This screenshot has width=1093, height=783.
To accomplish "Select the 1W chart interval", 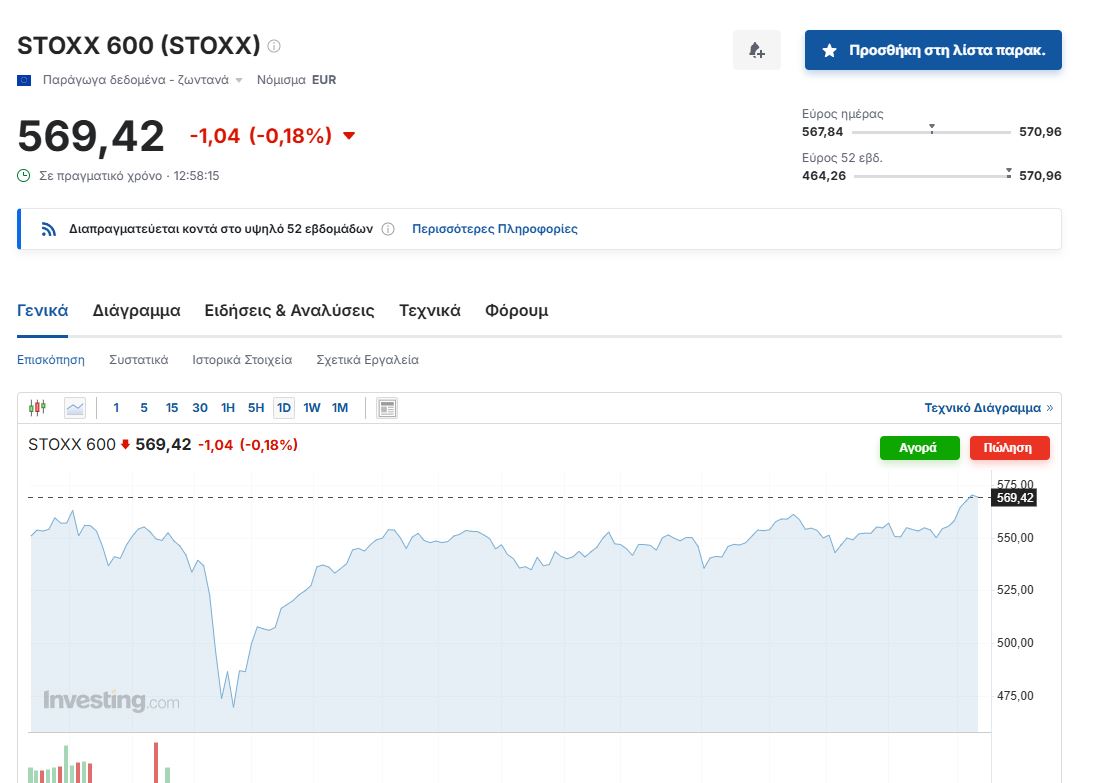I will 312,408.
